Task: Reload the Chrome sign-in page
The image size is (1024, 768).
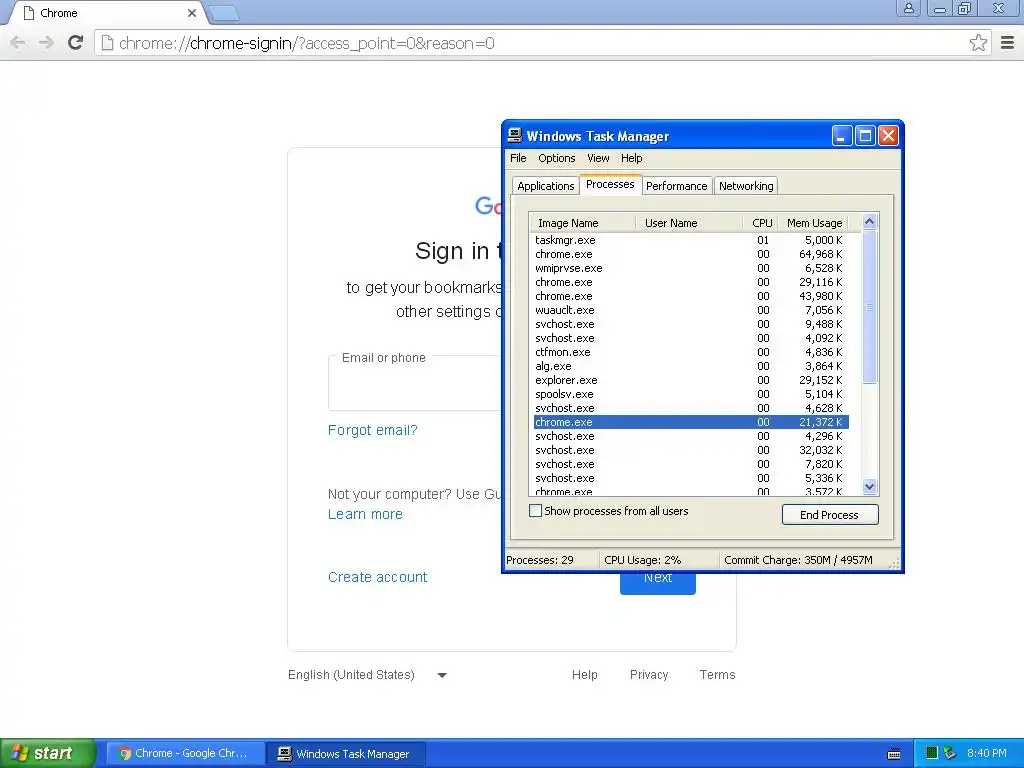Action: click(76, 43)
